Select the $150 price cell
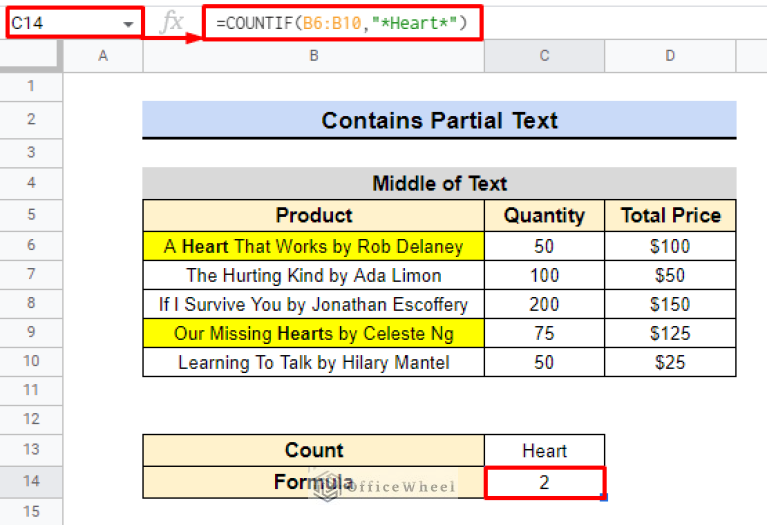The image size is (767, 525). click(670, 303)
